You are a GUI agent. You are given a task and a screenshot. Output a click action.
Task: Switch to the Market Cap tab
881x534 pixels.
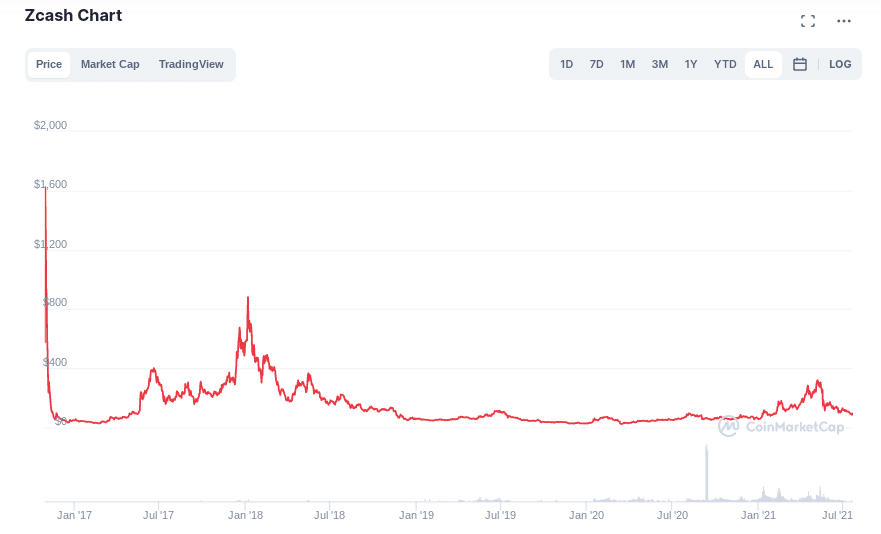(x=110, y=64)
